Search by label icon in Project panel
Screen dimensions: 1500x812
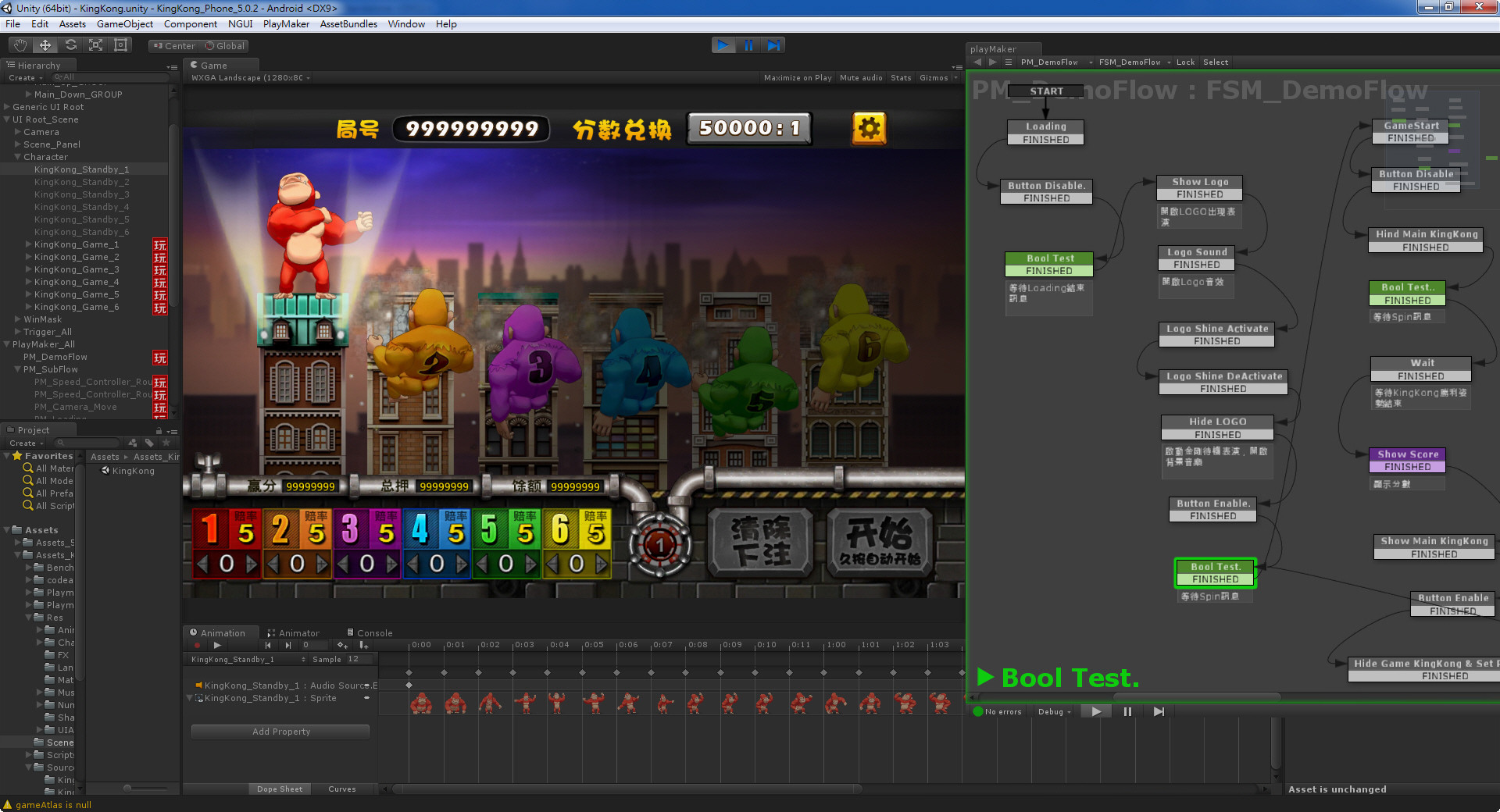(x=149, y=443)
